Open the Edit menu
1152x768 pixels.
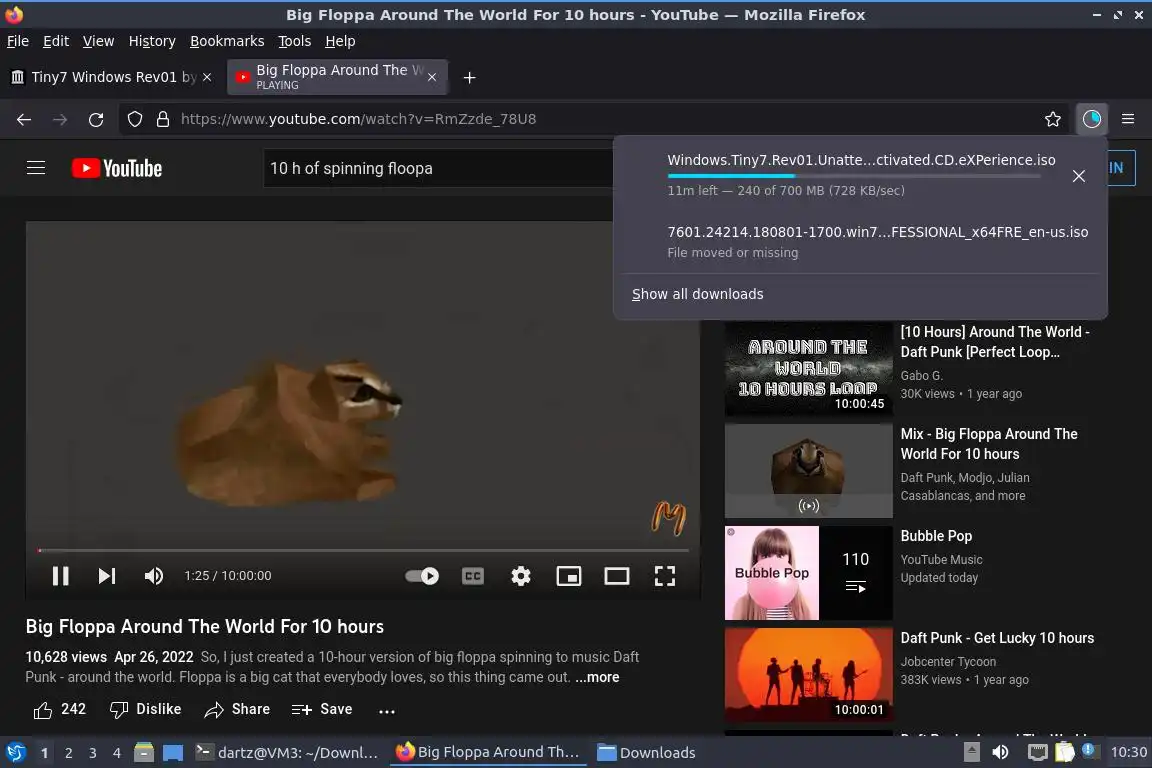coord(56,41)
